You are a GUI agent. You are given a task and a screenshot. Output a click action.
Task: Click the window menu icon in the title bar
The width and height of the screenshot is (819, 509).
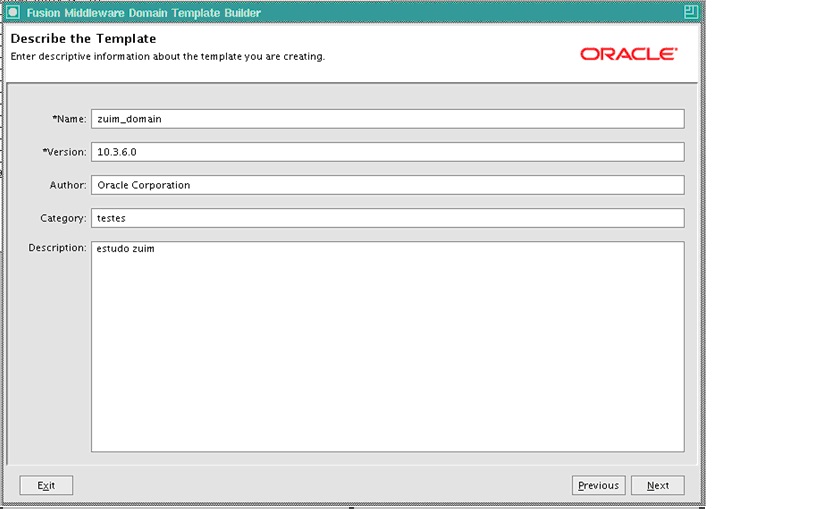(x=13, y=12)
